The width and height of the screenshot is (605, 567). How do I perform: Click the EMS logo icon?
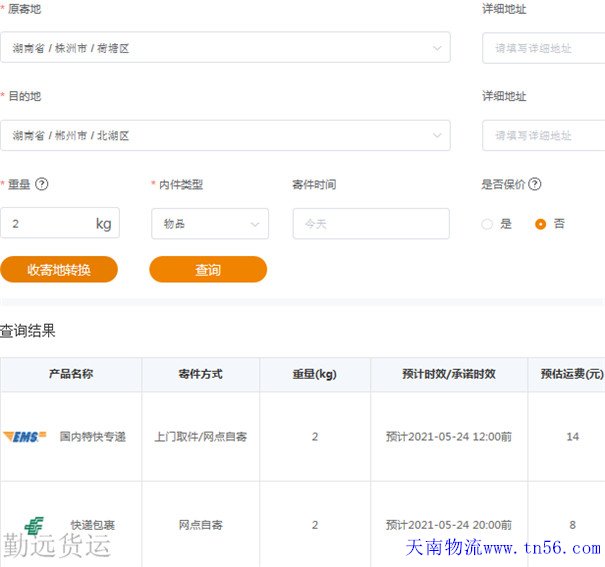pos(25,437)
